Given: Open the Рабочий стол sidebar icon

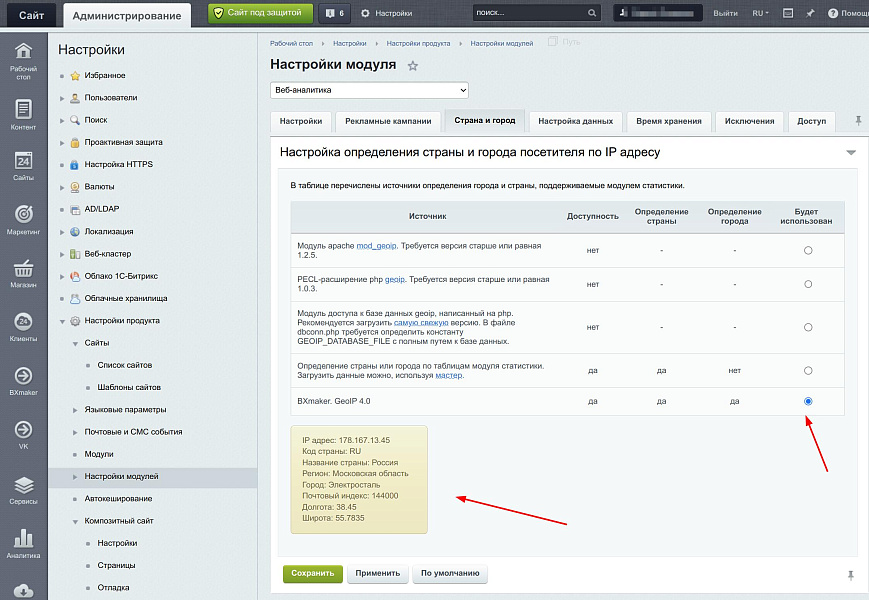Looking at the screenshot, I should coord(23,58).
